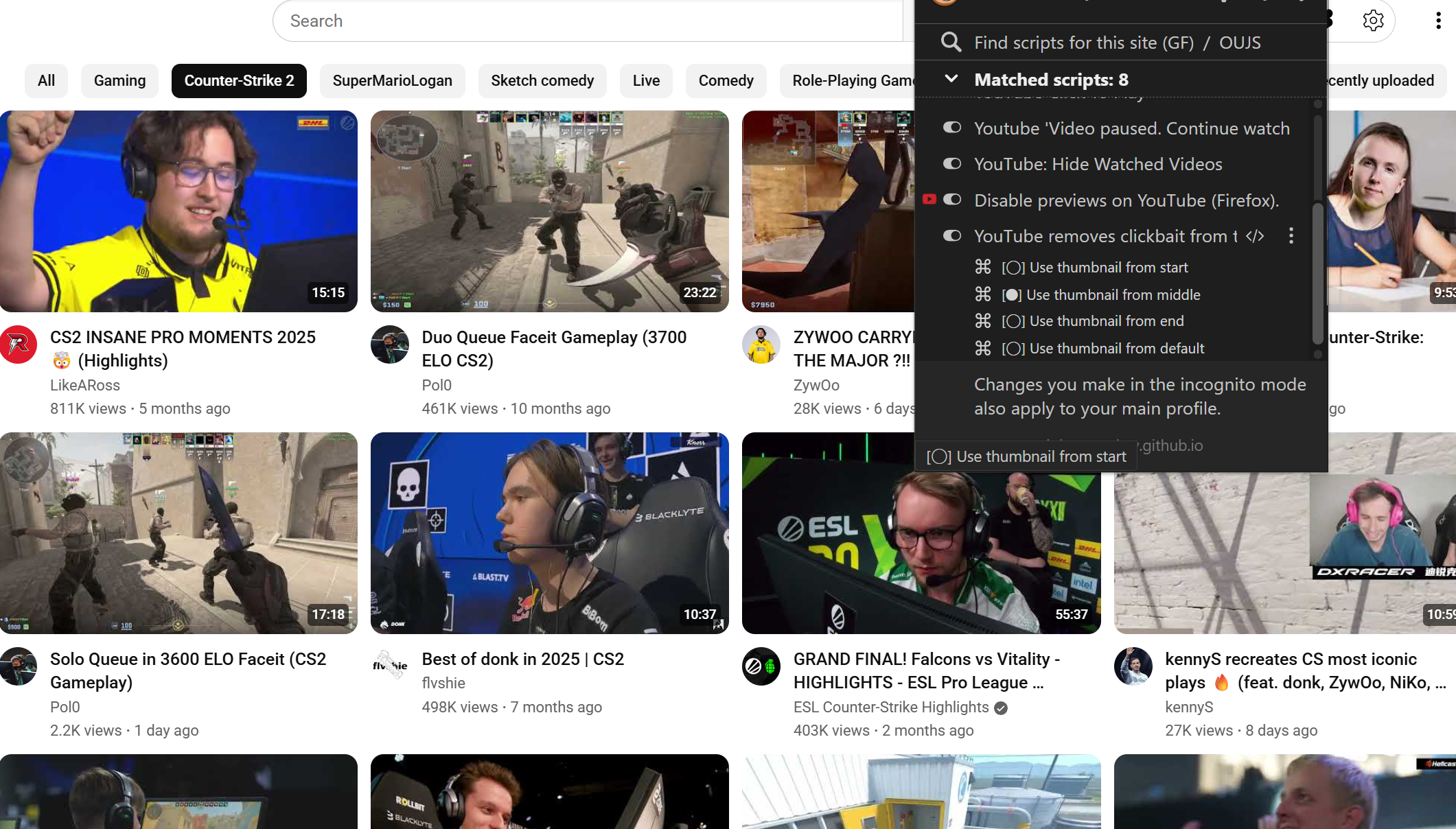The width and height of the screenshot is (1456, 829).
Task: Select Use thumbnail from end option
Action: coord(1092,321)
